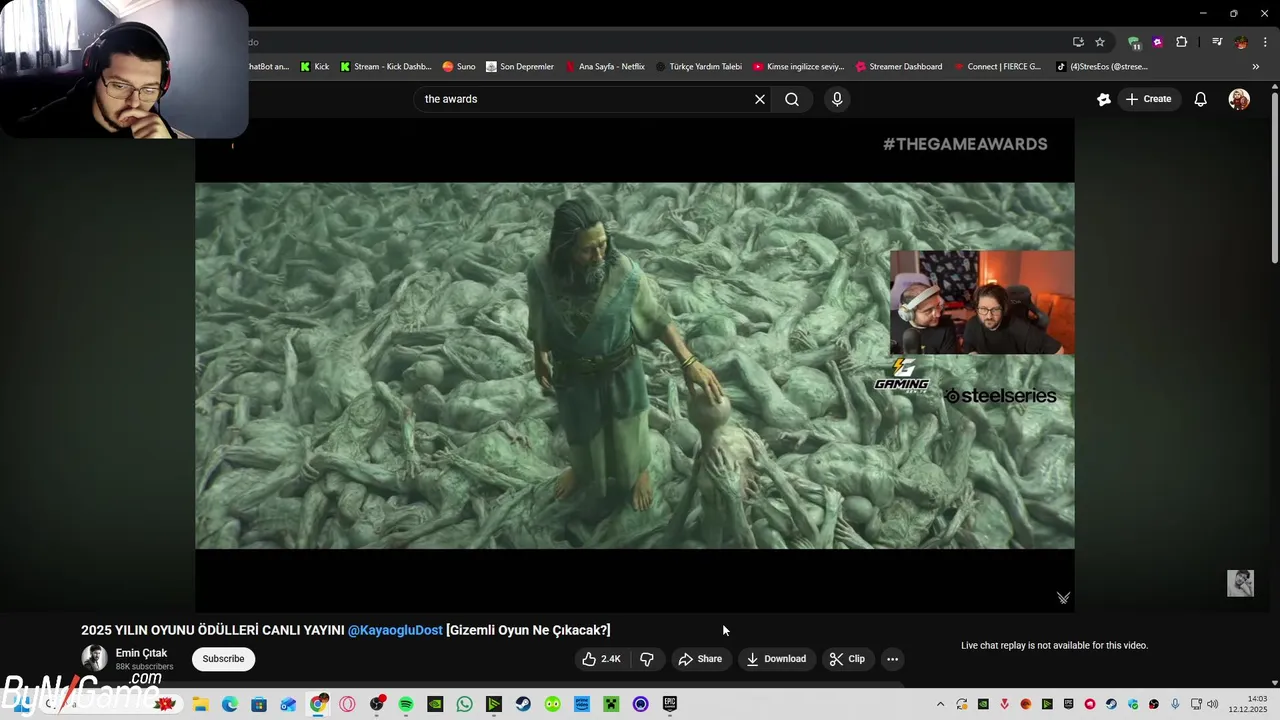Click the purple extension icon in toolbar
This screenshot has width=1280, height=720.
[x=1158, y=42]
